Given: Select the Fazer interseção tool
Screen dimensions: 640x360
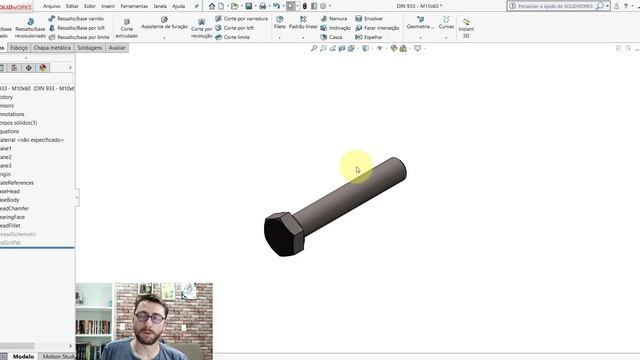Looking at the screenshot, I should point(377,28).
